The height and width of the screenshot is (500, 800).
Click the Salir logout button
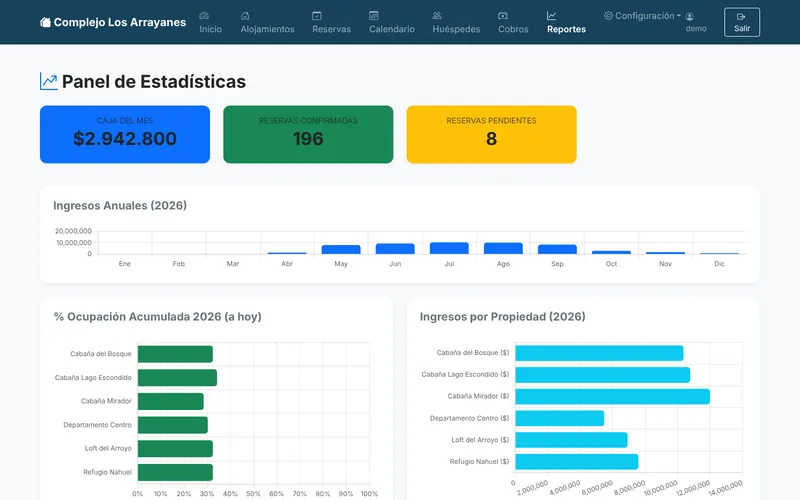point(742,22)
